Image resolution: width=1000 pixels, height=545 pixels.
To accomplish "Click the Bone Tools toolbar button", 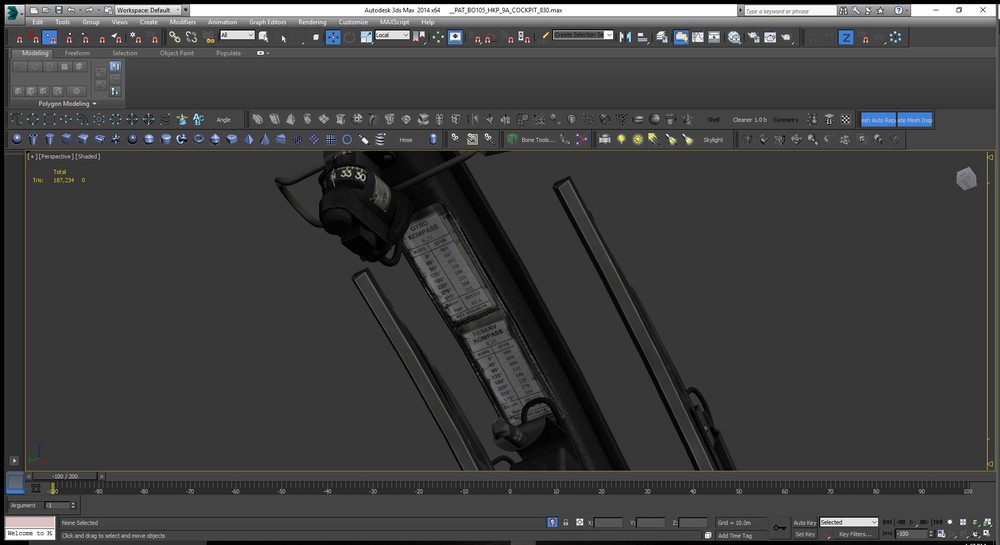I will [x=536, y=140].
